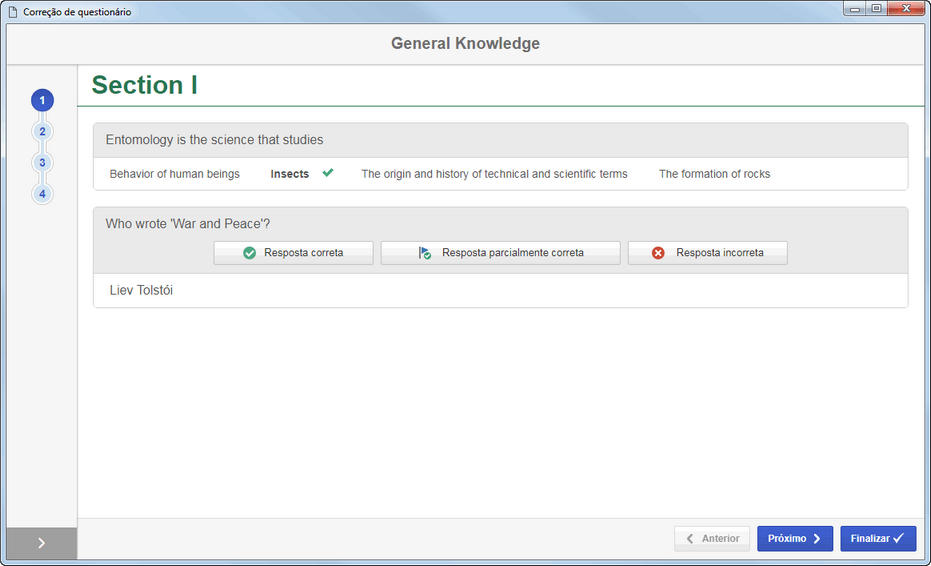Minimize the Correção de questionário window
This screenshot has height=566, width=931.
pyautogui.click(x=855, y=8)
